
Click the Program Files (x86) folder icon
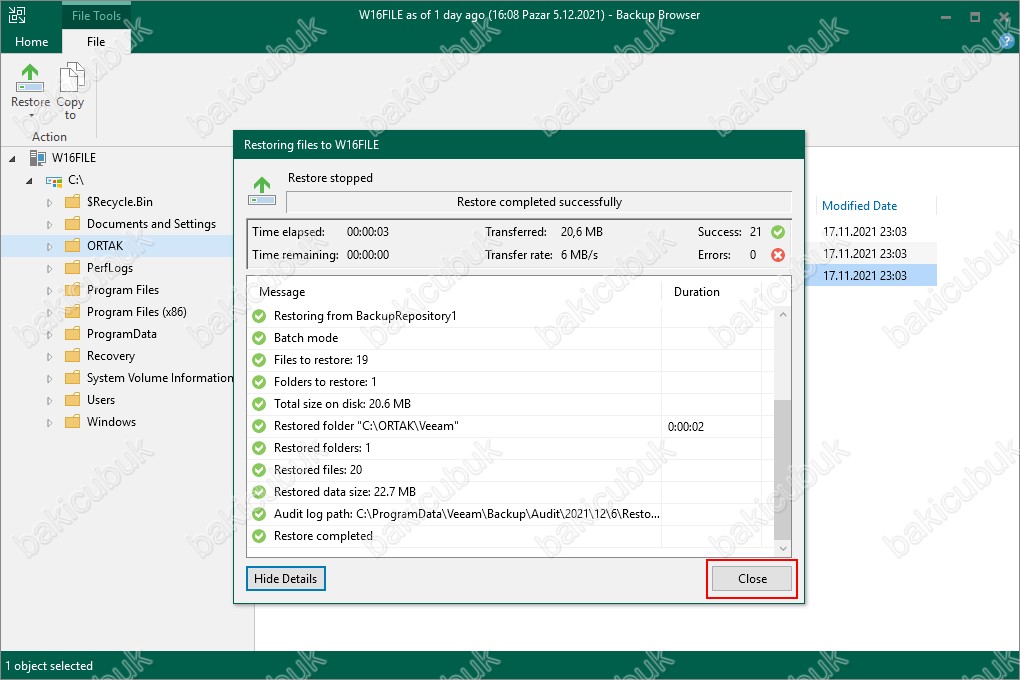tap(73, 312)
